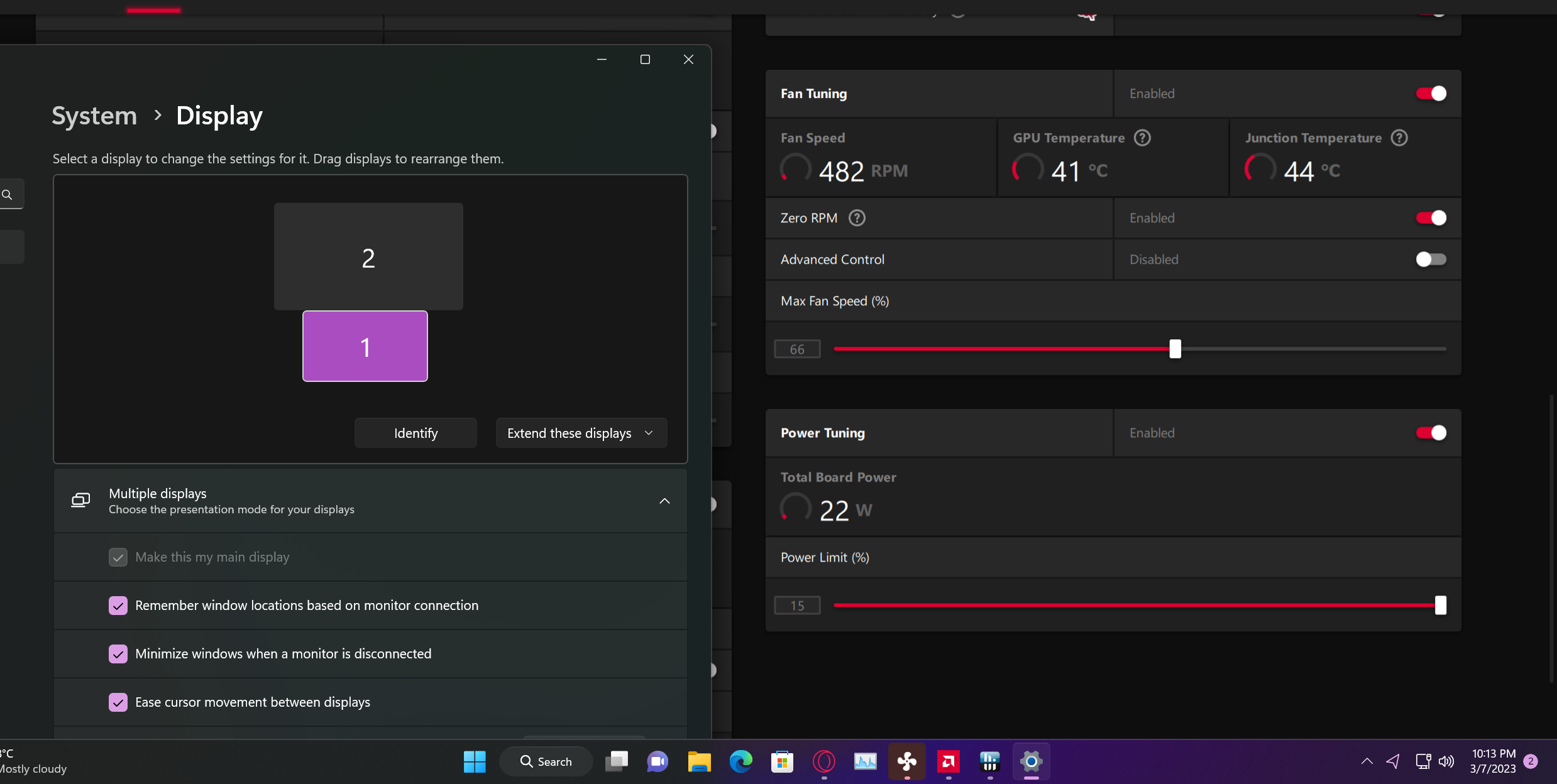
Task: Click Make this my main display checkbox
Action: click(x=118, y=557)
